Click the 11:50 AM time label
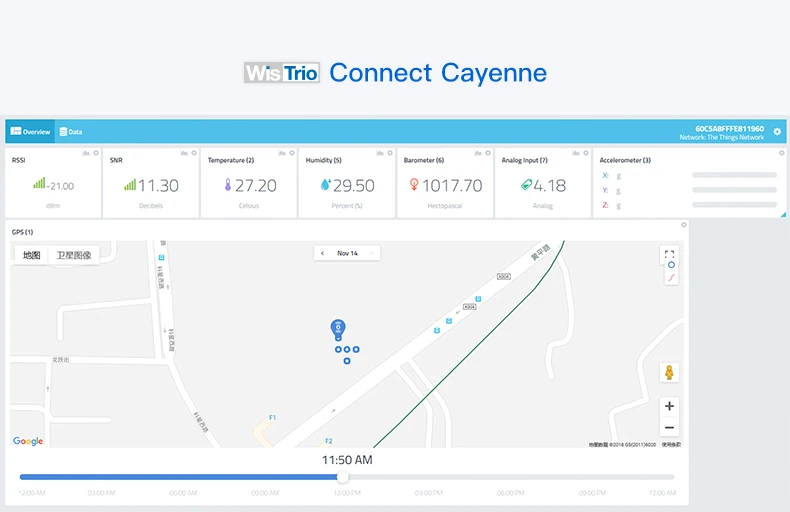The height and width of the screenshot is (512, 790). tap(347, 460)
